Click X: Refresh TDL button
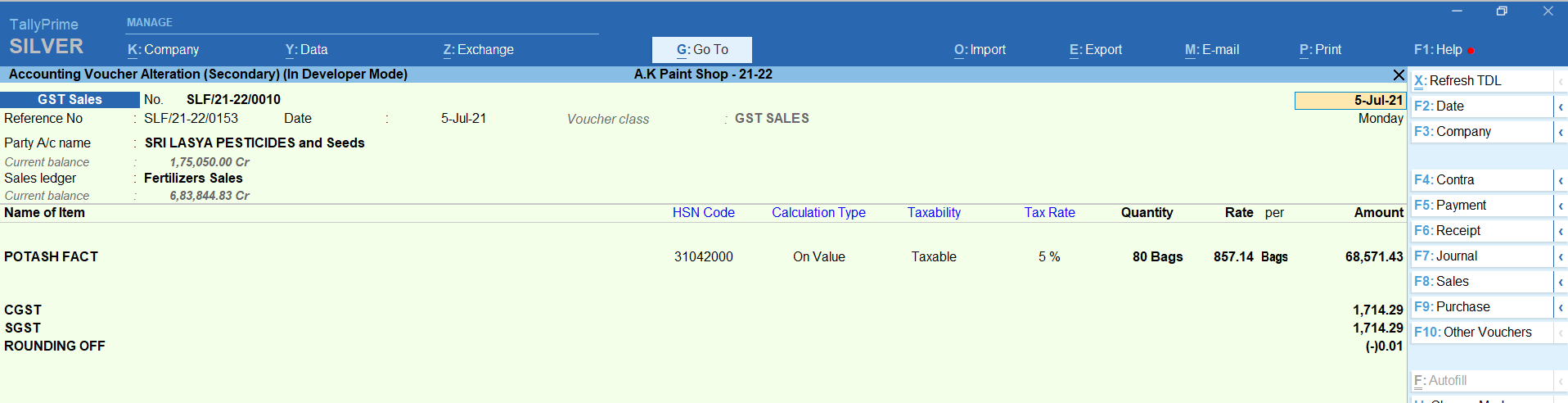Image resolution: width=1568 pixels, height=403 pixels. (1481, 80)
